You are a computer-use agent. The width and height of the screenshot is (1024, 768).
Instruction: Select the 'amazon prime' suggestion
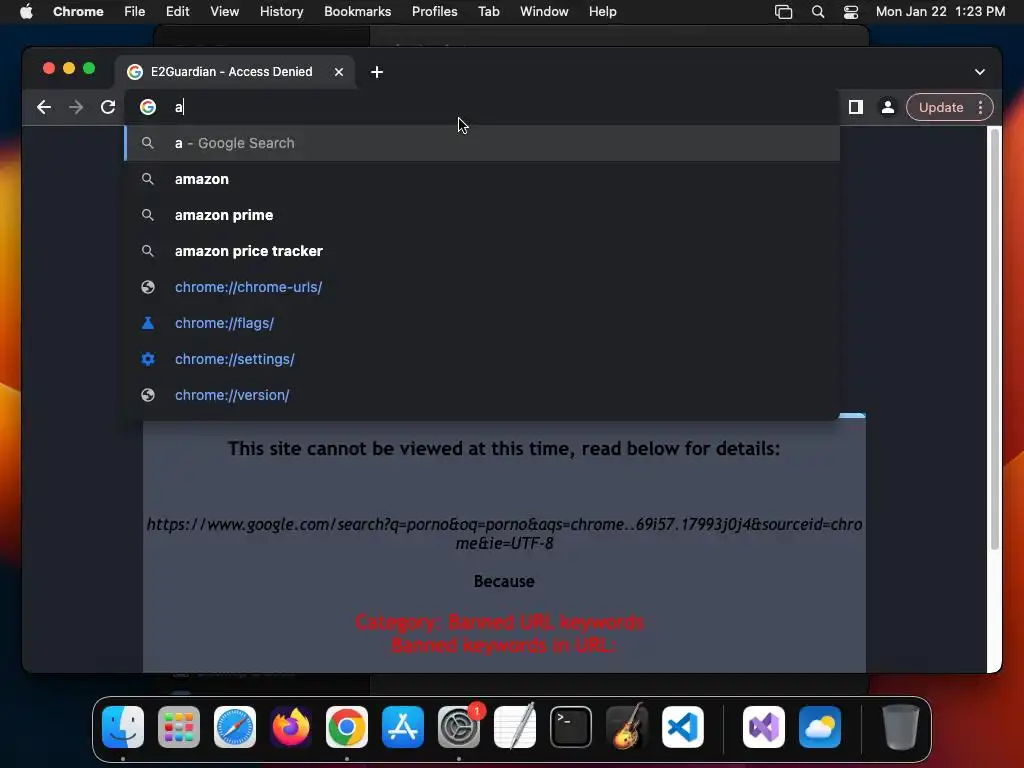click(482, 215)
